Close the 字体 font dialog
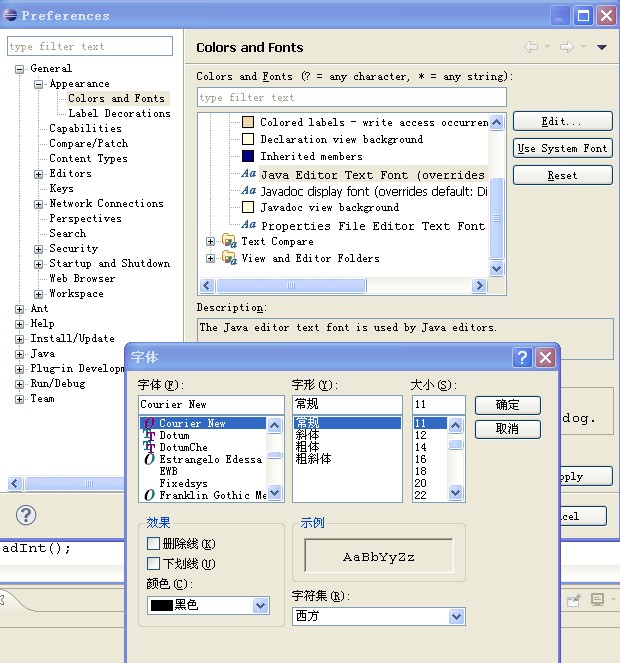The image size is (620, 663). click(x=546, y=358)
